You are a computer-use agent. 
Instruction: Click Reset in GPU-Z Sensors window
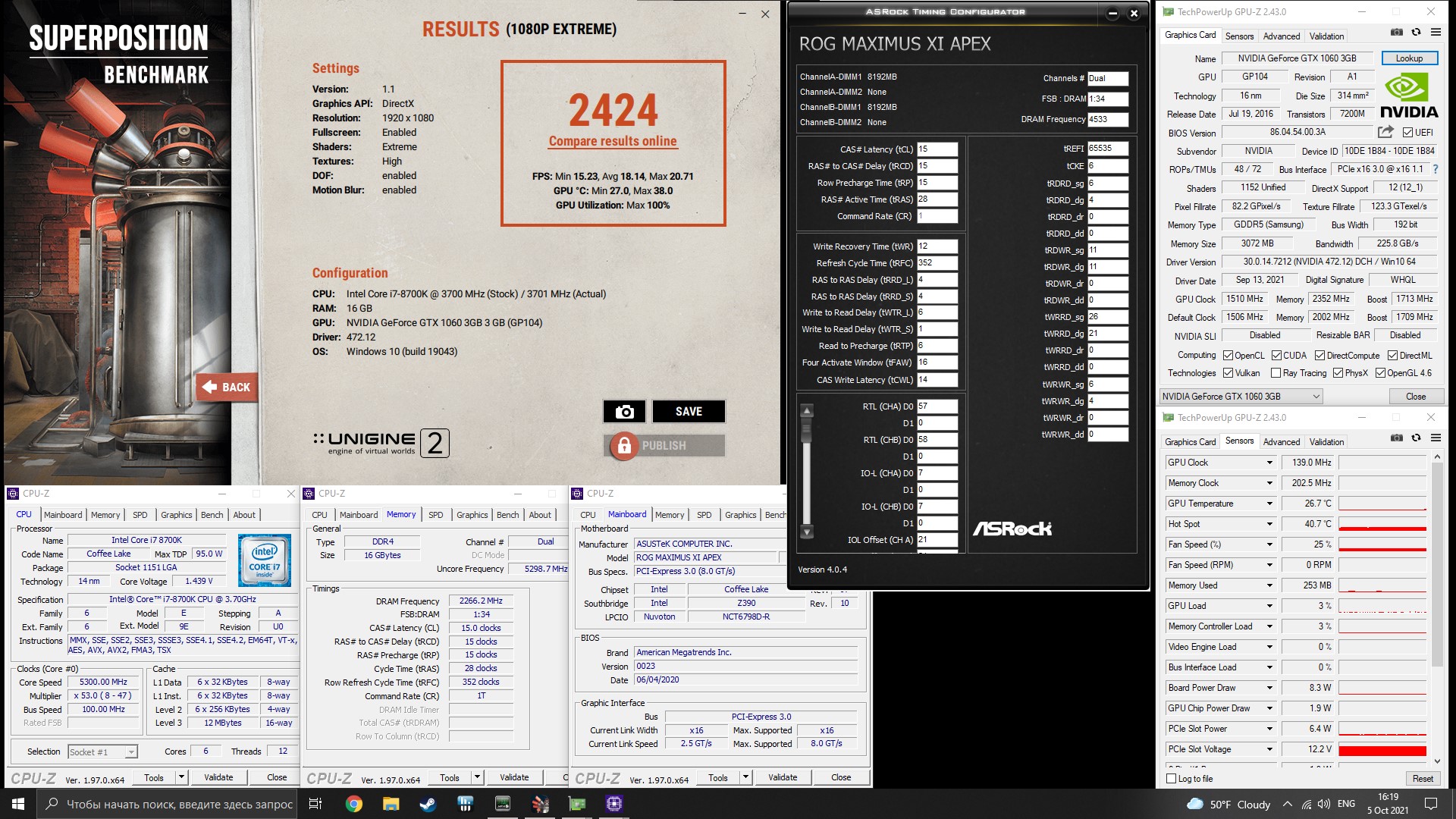coord(1423,779)
